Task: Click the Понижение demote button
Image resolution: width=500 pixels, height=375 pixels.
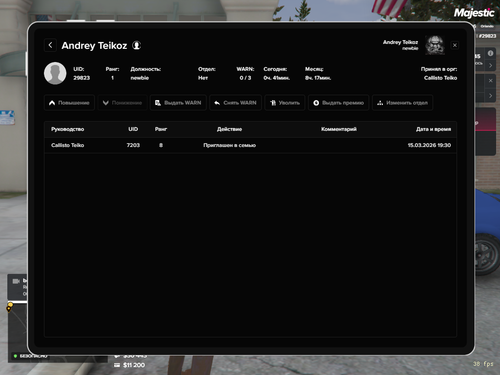Action: (x=122, y=103)
